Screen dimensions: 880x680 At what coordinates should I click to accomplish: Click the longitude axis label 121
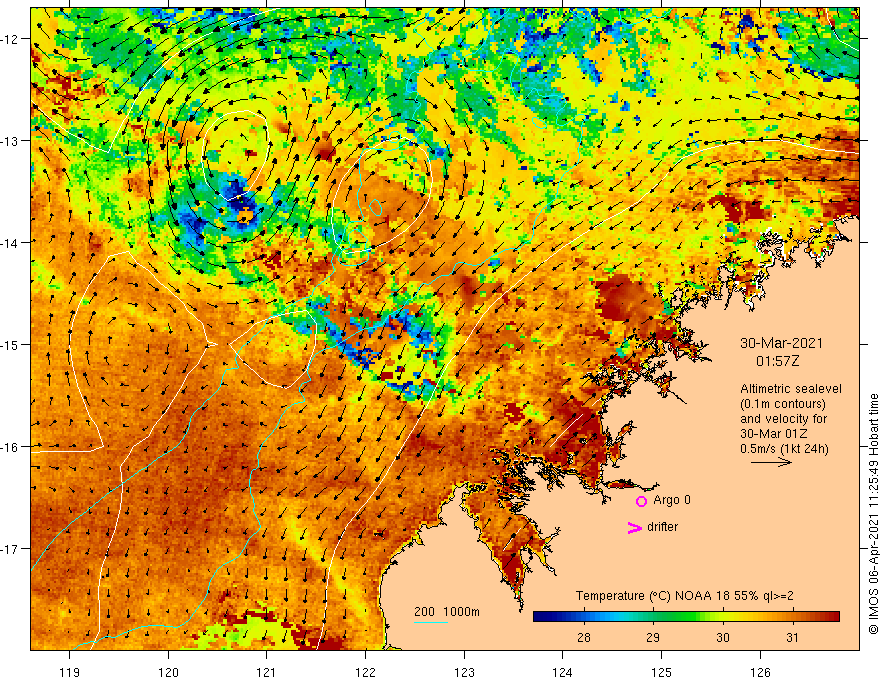(x=267, y=672)
